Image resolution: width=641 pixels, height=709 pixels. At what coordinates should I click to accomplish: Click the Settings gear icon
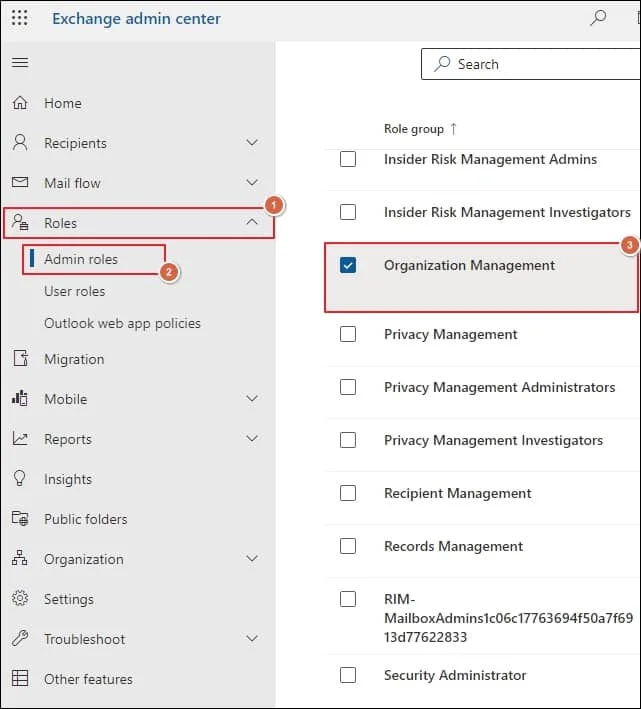pyautogui.click(x=20, y=599)
